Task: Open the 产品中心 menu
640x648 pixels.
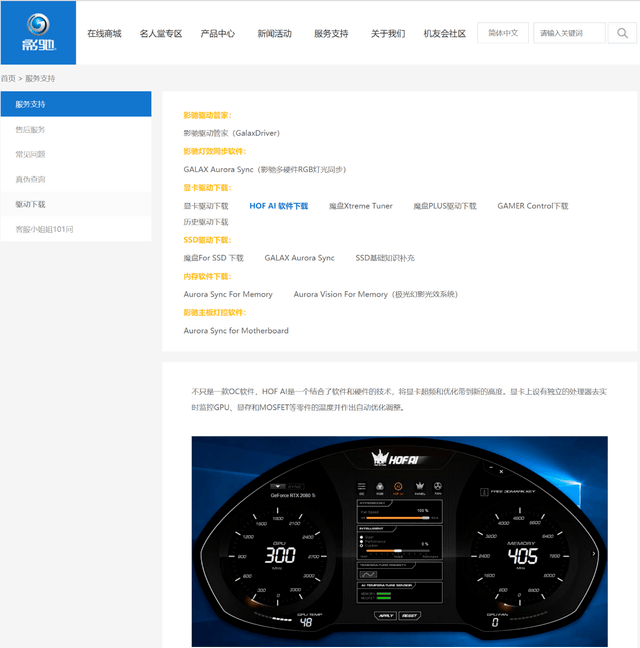Action: point(217,33)
